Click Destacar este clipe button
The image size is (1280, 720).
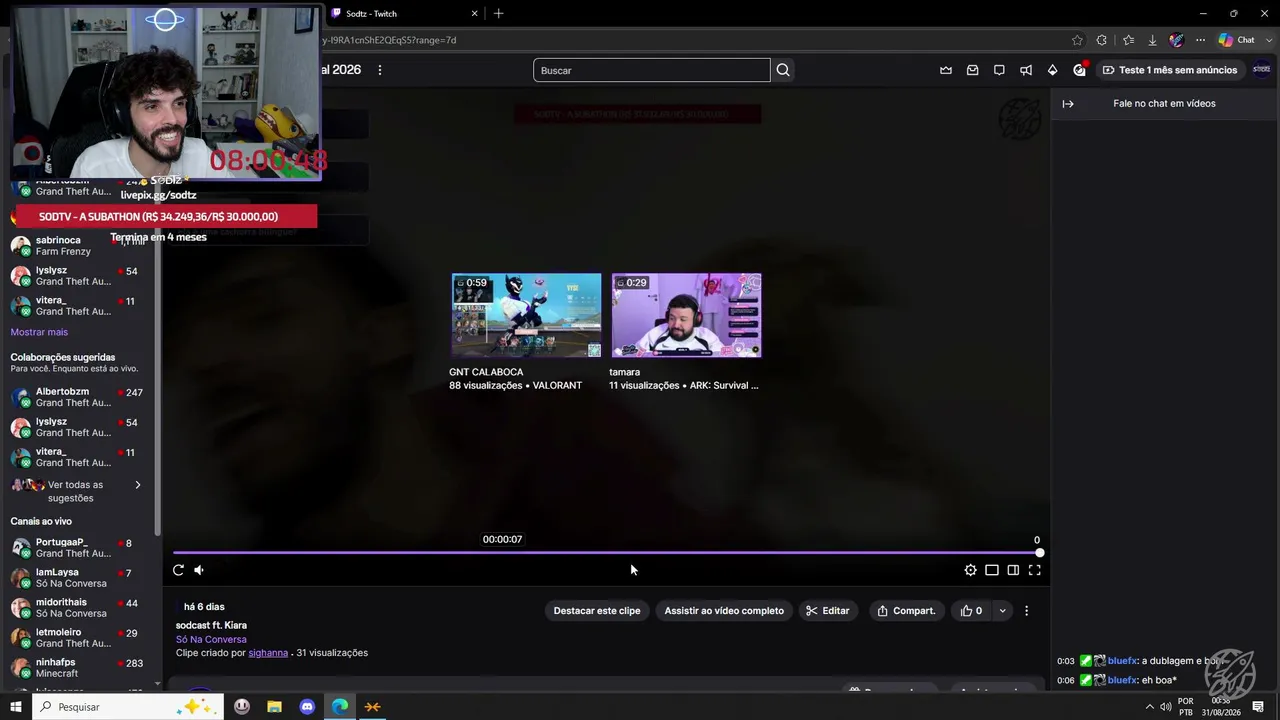[597, 611]
